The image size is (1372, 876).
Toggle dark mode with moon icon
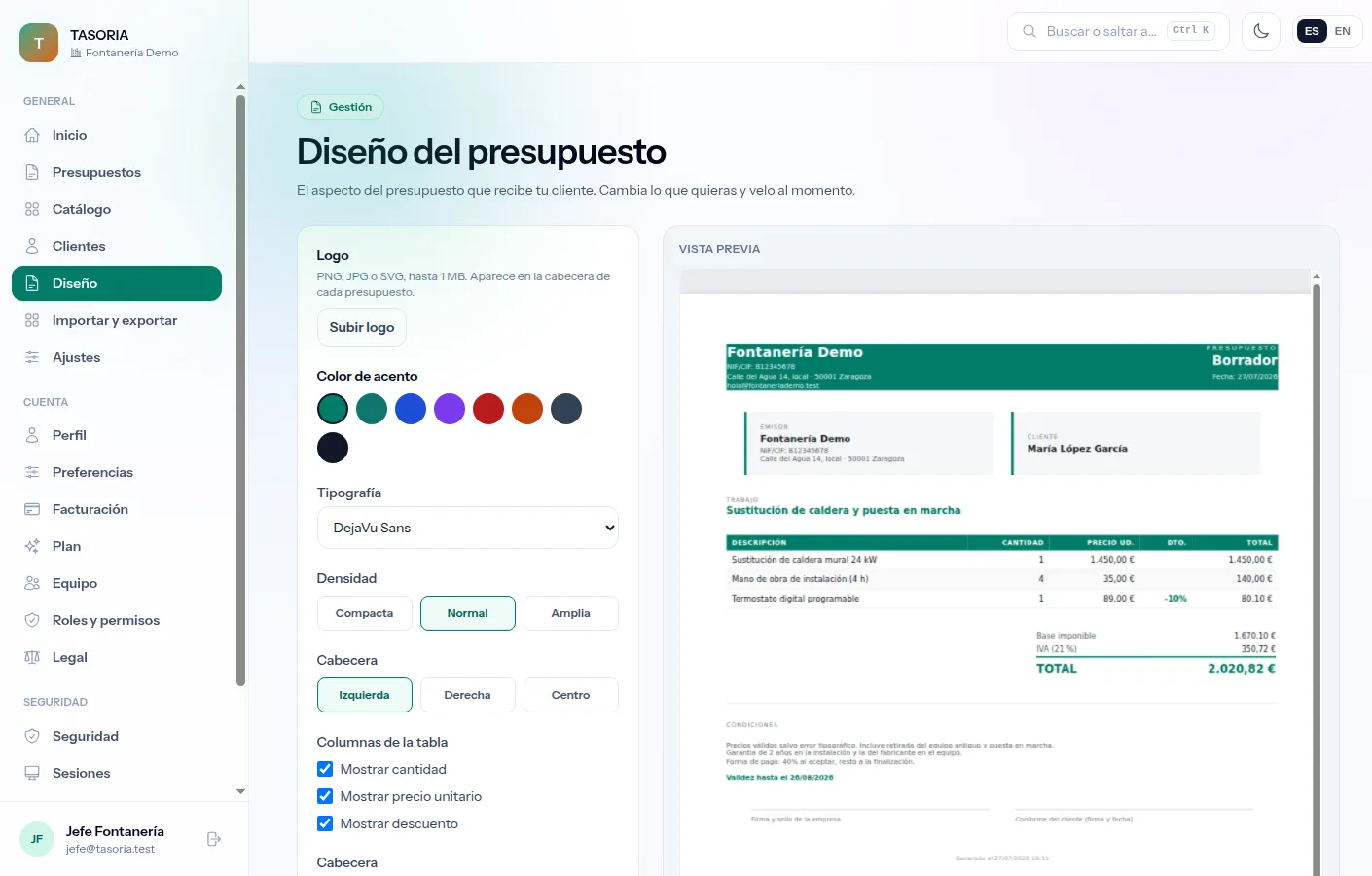point(1261,31)
